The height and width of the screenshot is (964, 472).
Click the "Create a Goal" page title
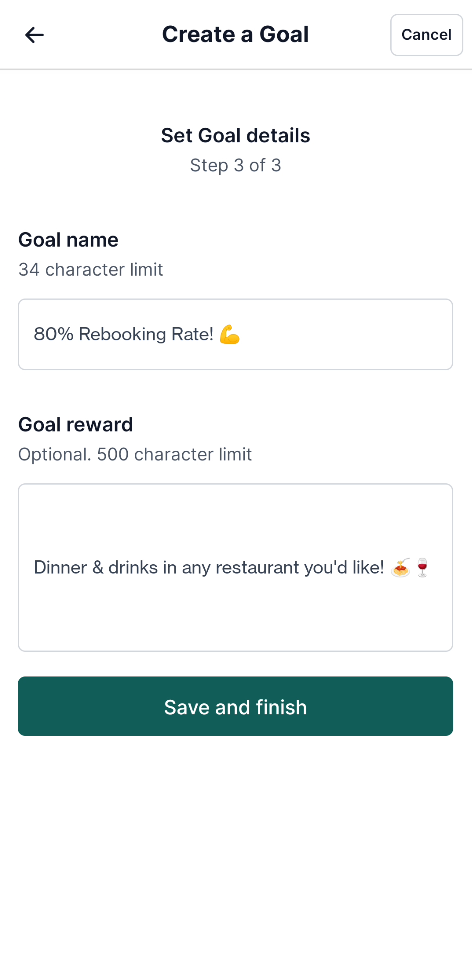(235, 34)
